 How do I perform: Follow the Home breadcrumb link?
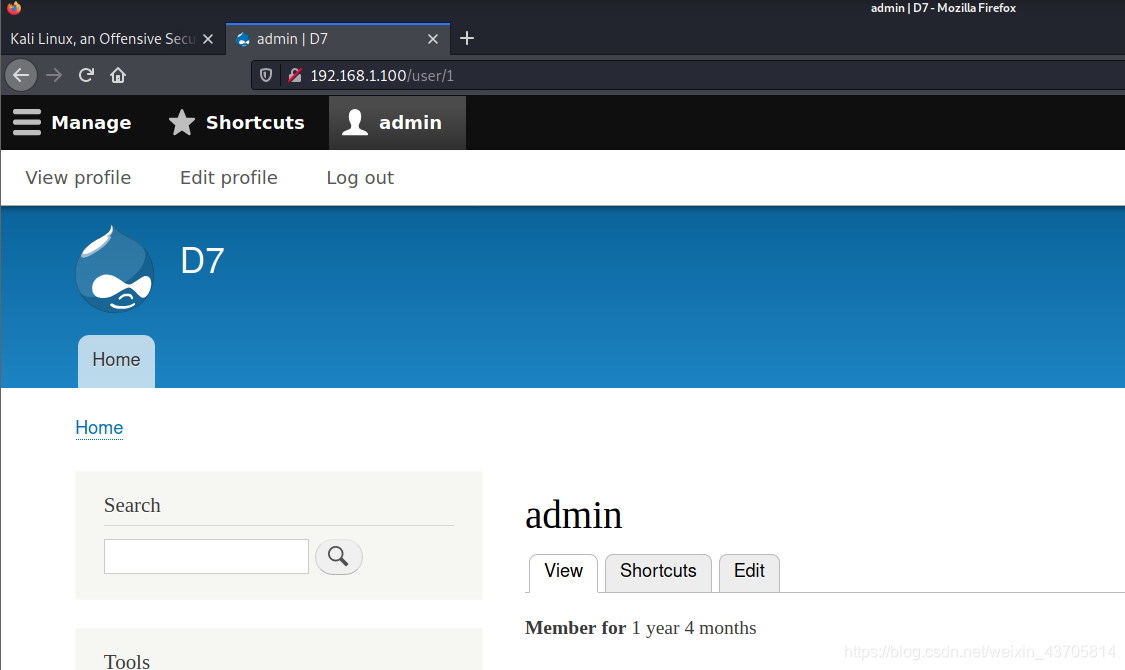coord(99,428)
